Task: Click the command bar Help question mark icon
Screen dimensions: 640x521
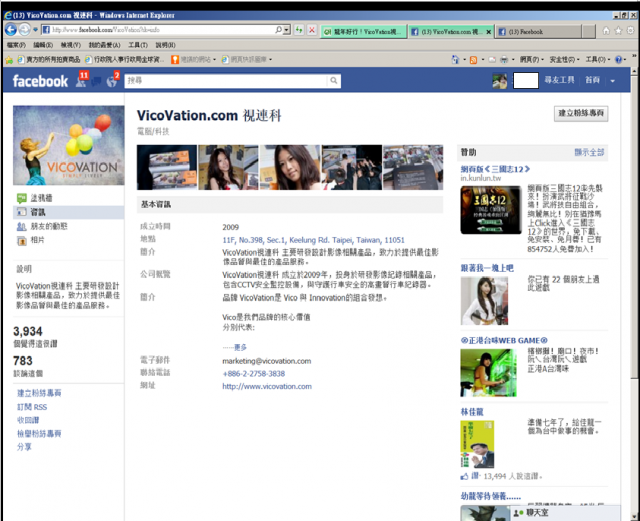Action: point(618,60)
